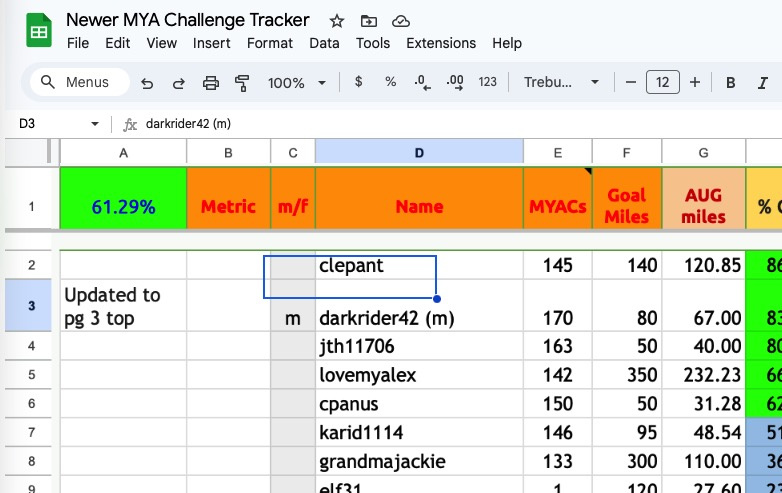Click the document title Newer MYA Challenge Tracker
Image resolution: width=782 pixels, height=493 pixels.
[188, 20]
